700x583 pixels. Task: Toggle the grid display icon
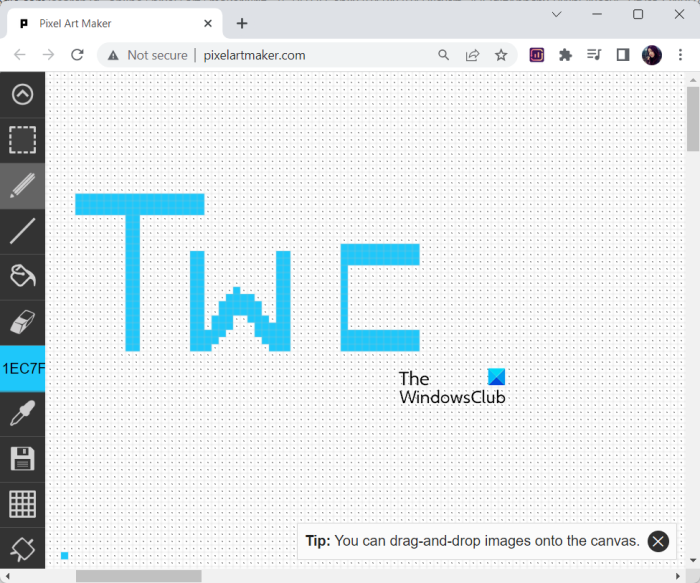tap(22, 504)
